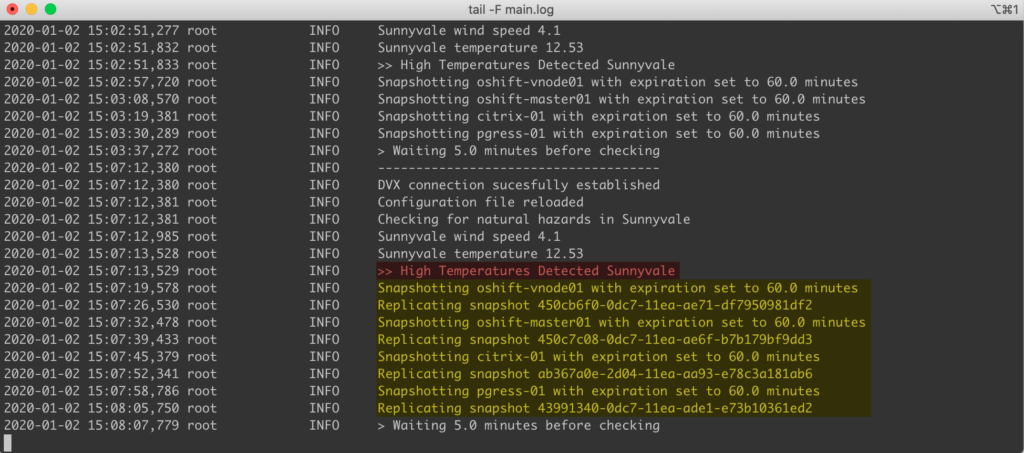The height and width of the screenshot is (453, 1024).
Task: Click the 'Configuration file reloaded' log line
Action: tap(481, 202)
